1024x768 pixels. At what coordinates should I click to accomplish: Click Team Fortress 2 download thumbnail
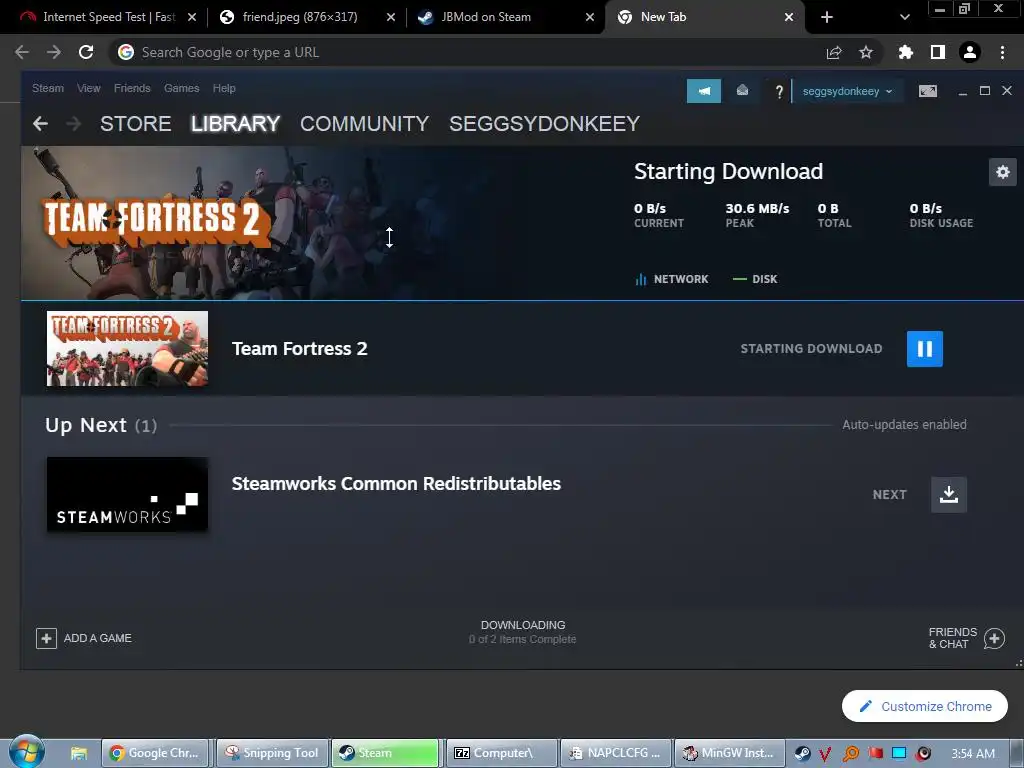point(127,349)
